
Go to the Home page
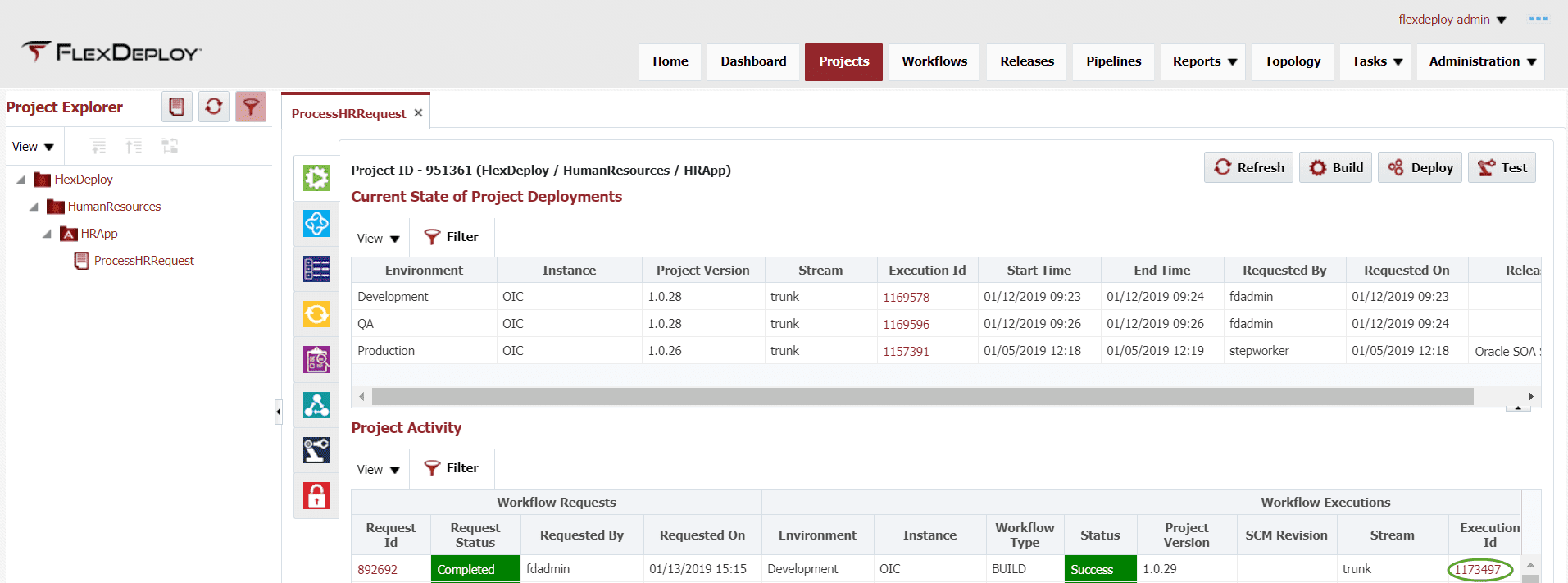coord(670,61)
